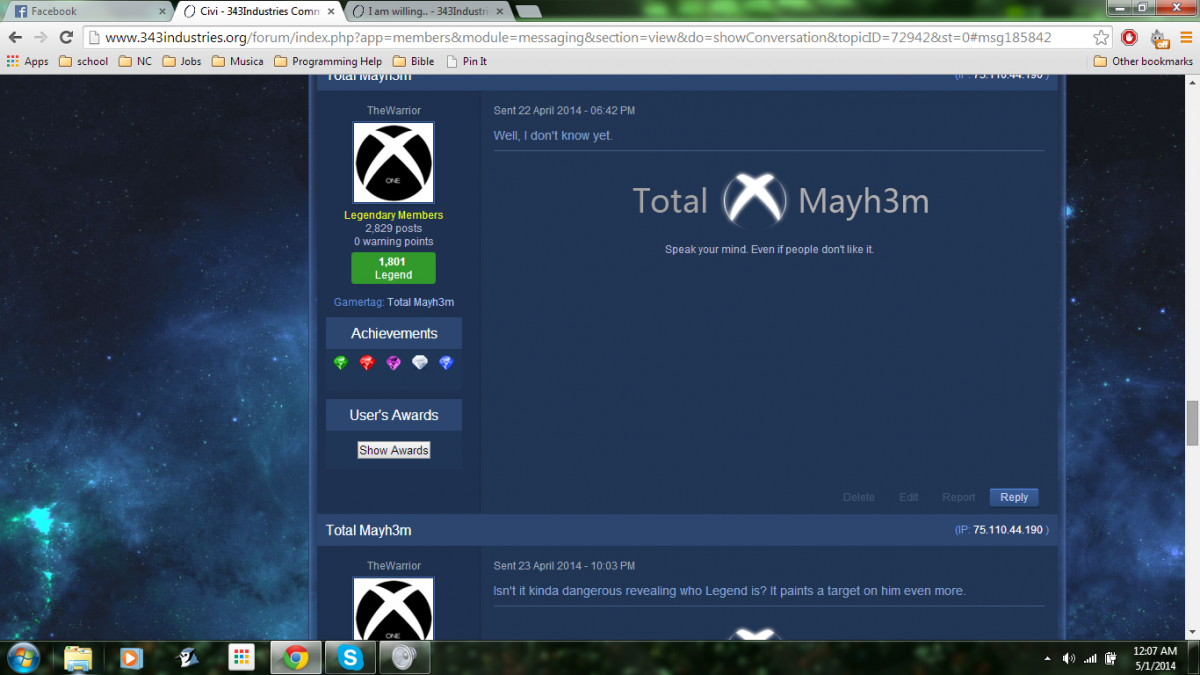Open TheWarrior's Xbox One avatar image
This screenshot has width=1200, height=675.
(393, 163)
